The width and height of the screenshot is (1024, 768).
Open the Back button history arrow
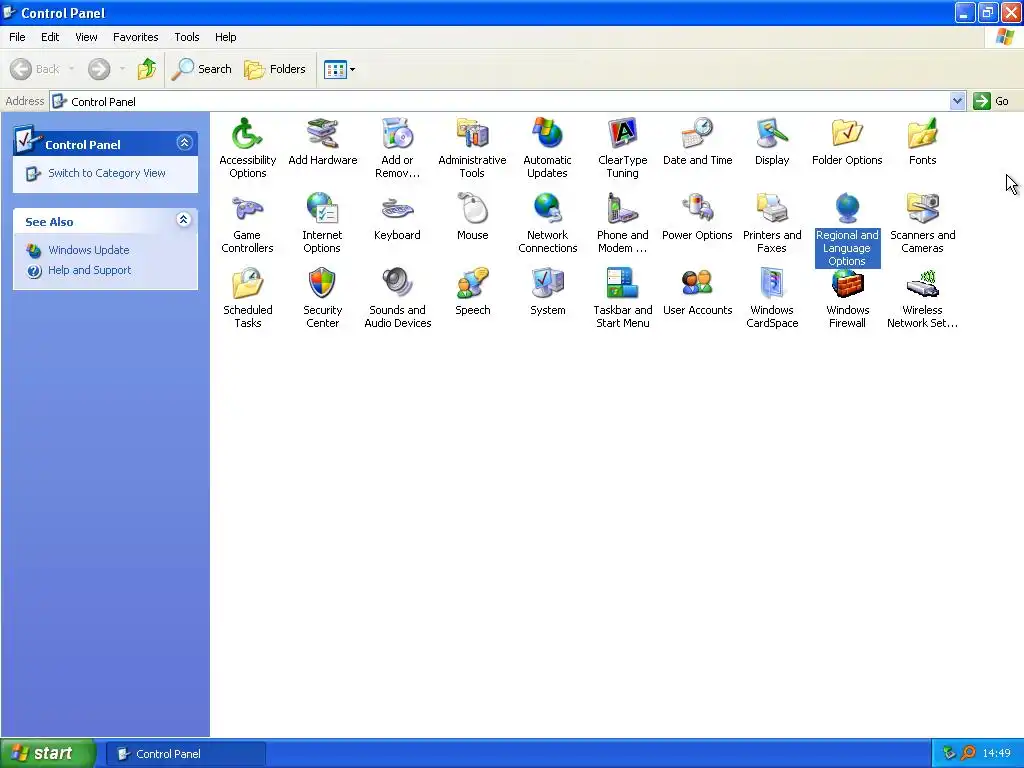(71, 69)
